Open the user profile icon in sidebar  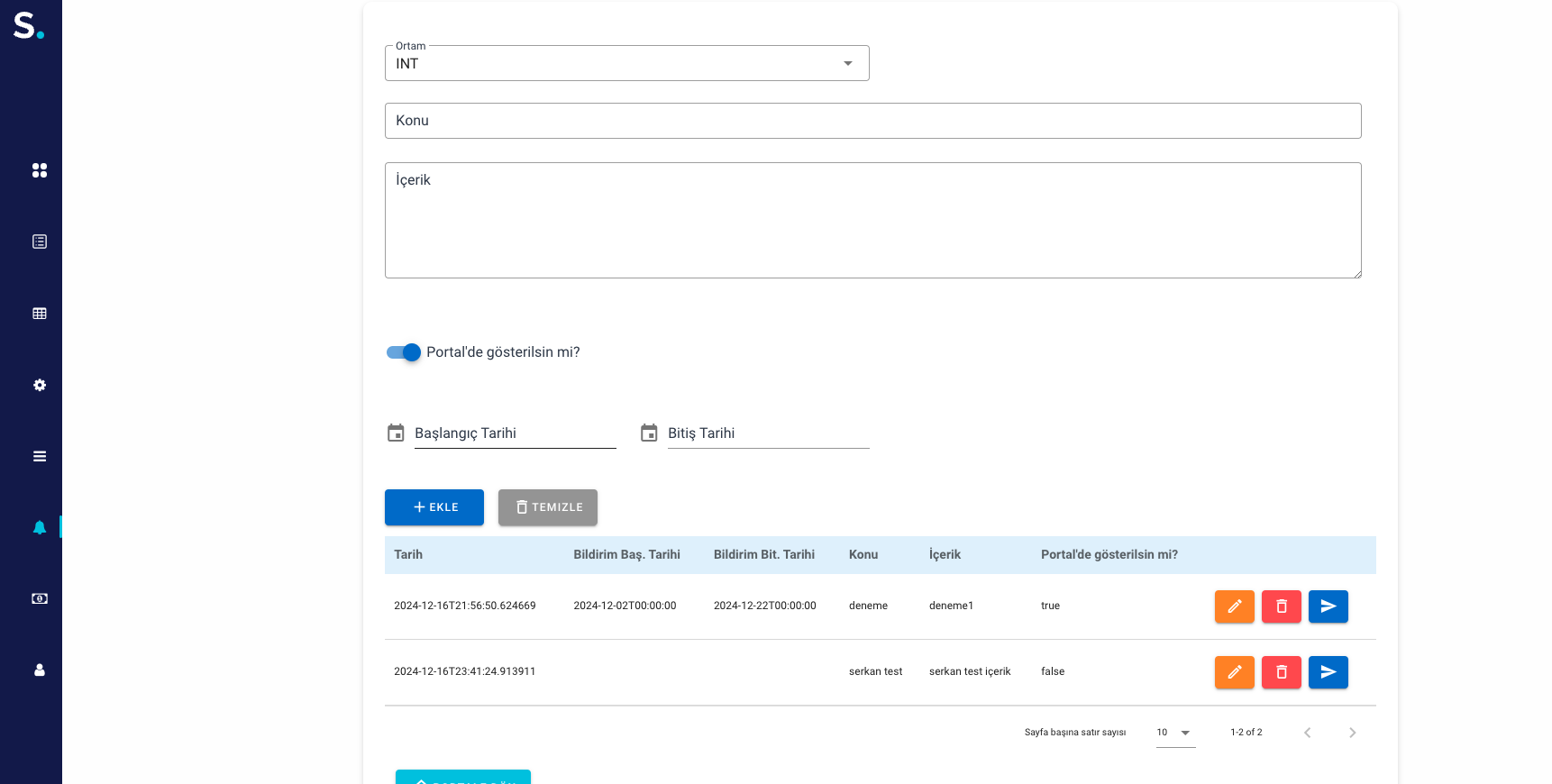[40, 670]
